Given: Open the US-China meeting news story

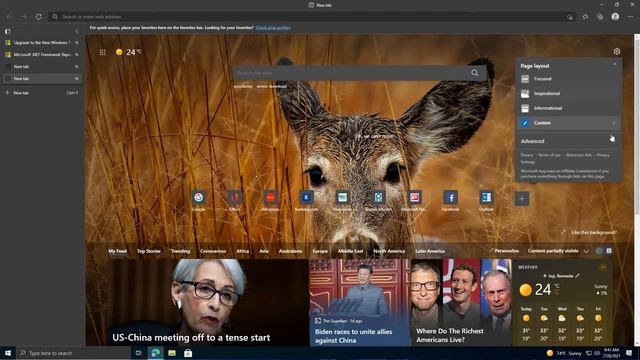Looking at the screenshot, I should [x=208, y=302].
